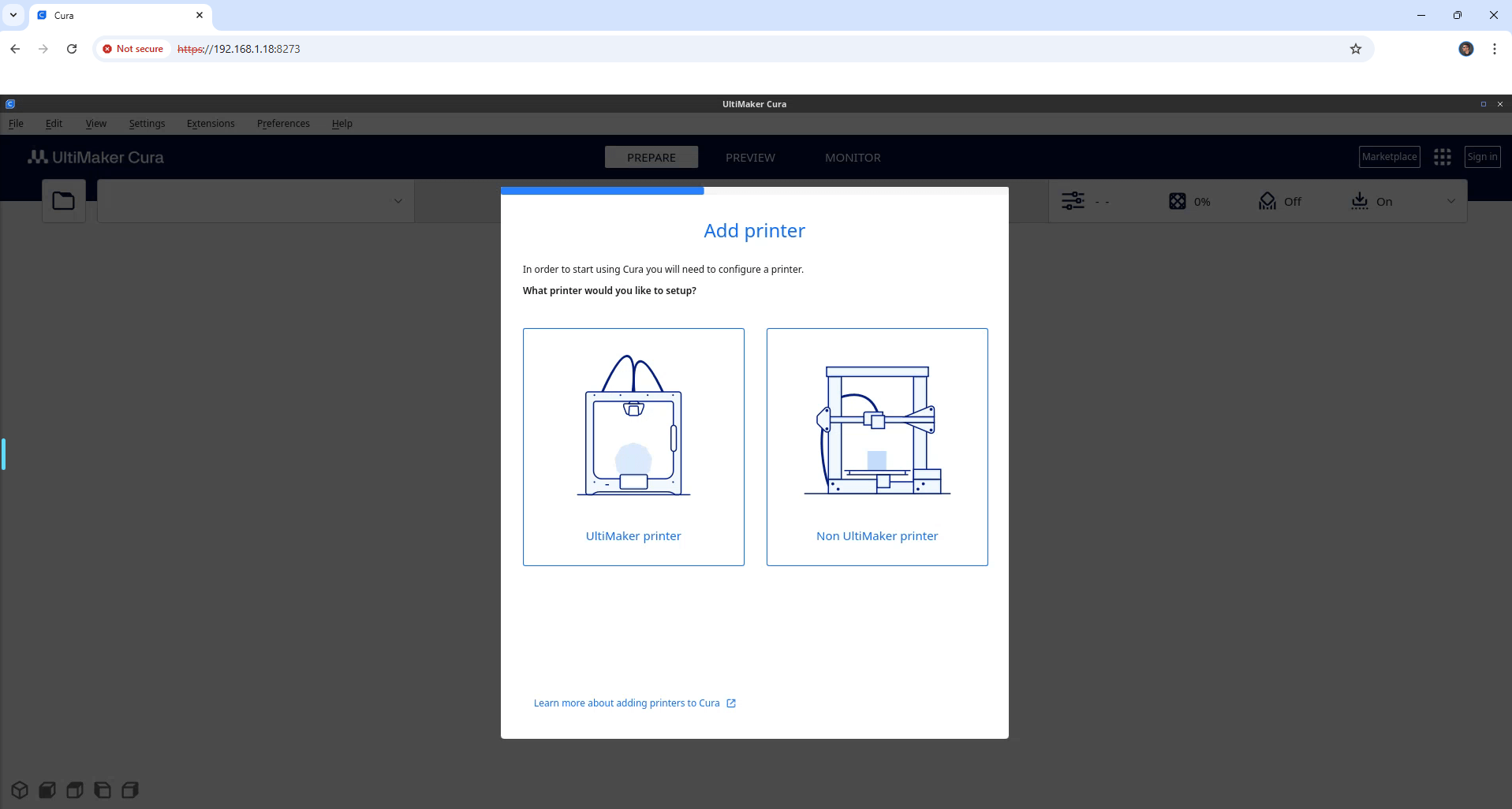Open the Help menu
This screenshot has height=809, width=1512.
pyautogui.click(x=342, y=124)
